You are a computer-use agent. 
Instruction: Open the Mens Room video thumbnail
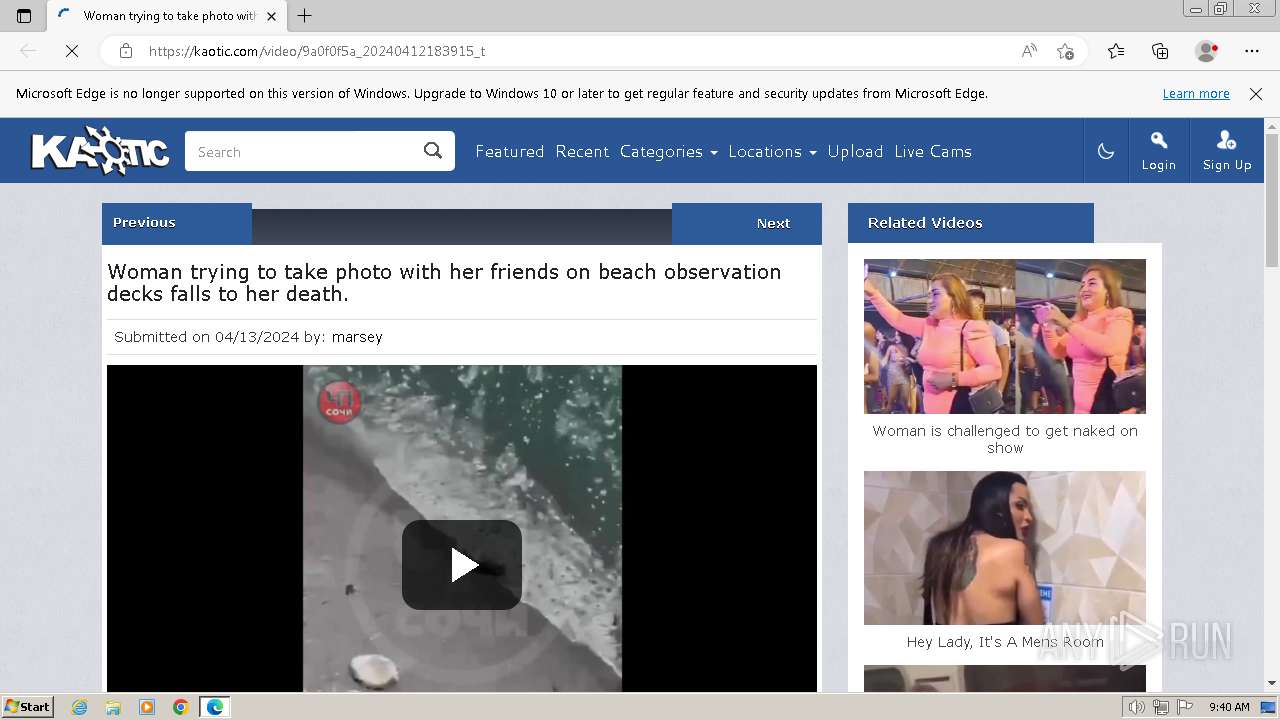(1005, 548)
